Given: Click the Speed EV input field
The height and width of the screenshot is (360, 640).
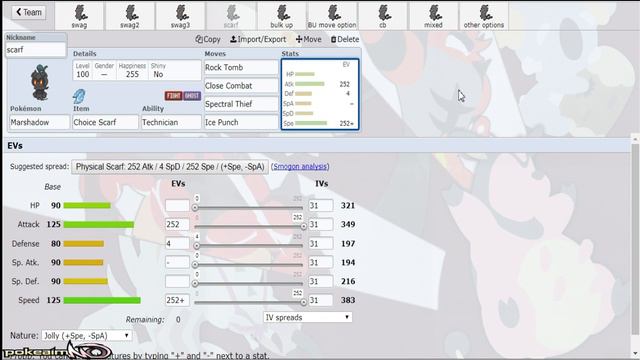Looking at the screenshot, I should 177,300.
